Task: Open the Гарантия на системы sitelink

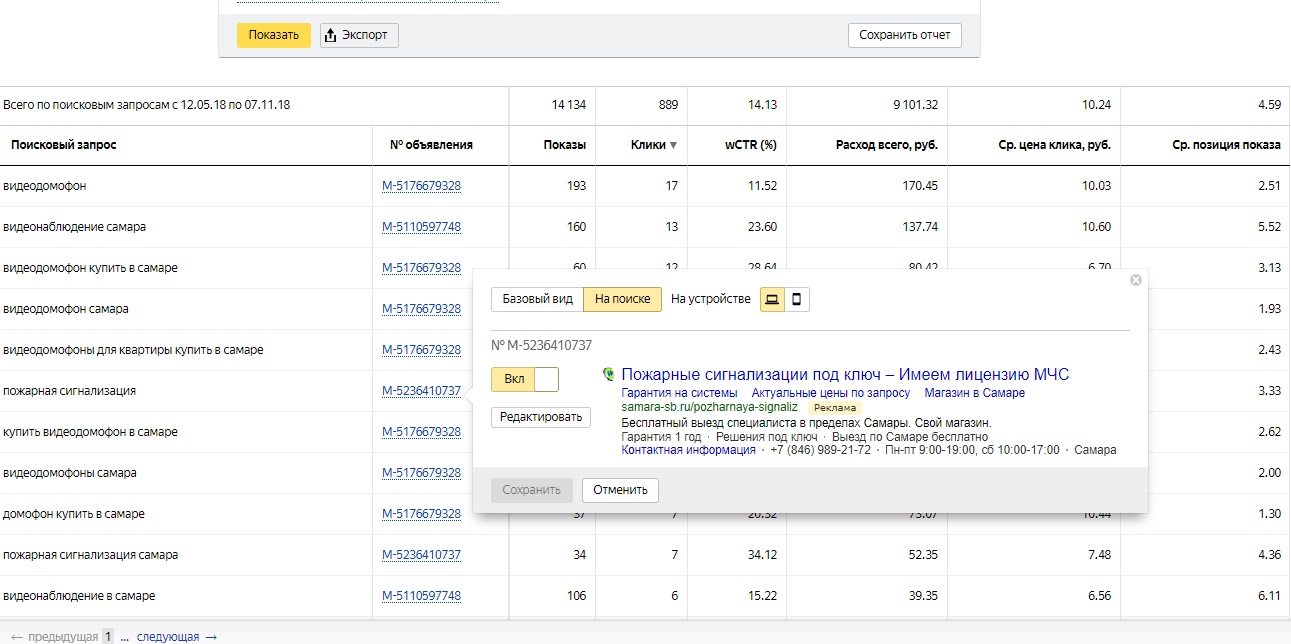Action: click(x=679, y=393)
